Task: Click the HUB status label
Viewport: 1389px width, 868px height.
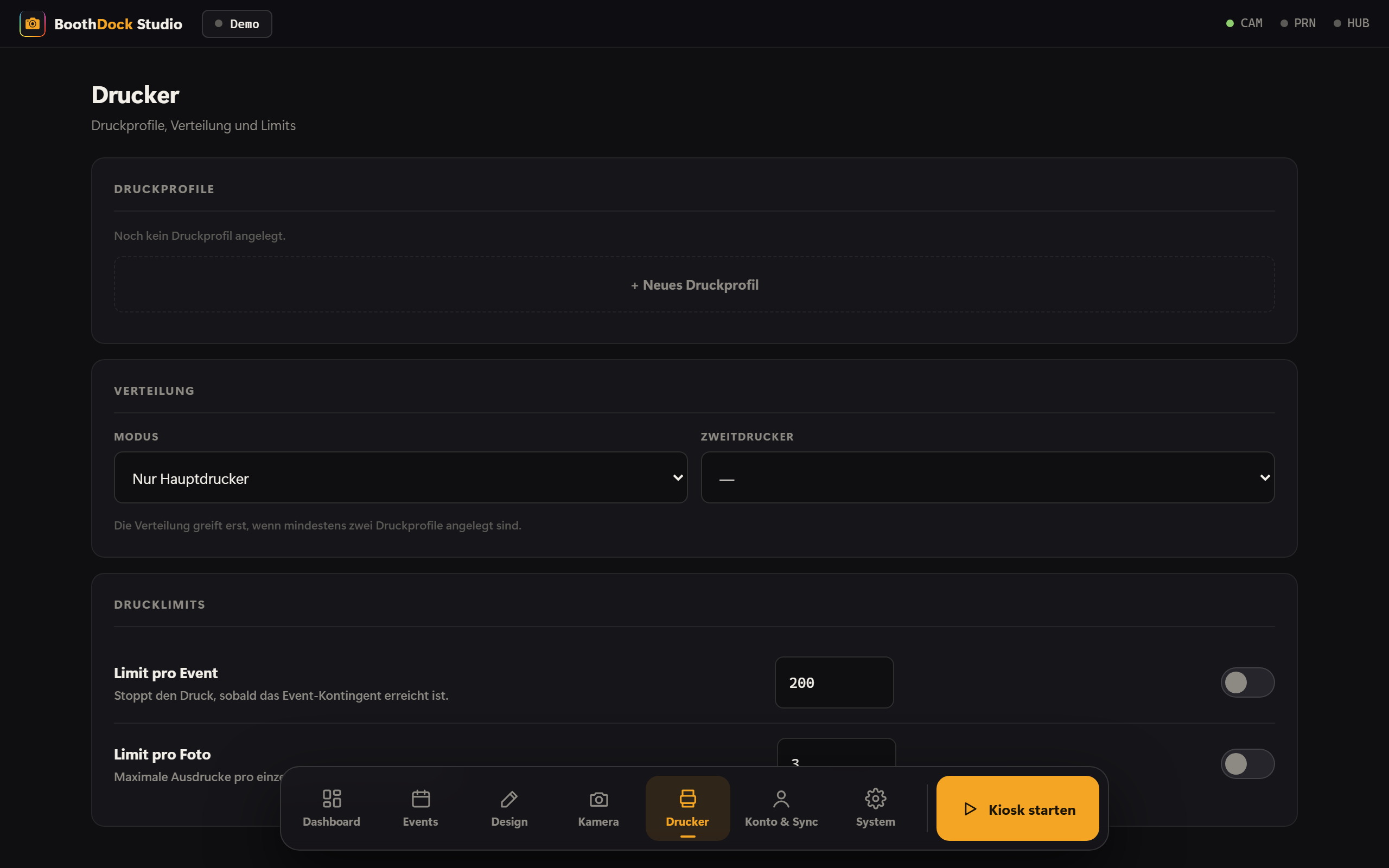Action: pyautogui.click(x=1358, y=23)
